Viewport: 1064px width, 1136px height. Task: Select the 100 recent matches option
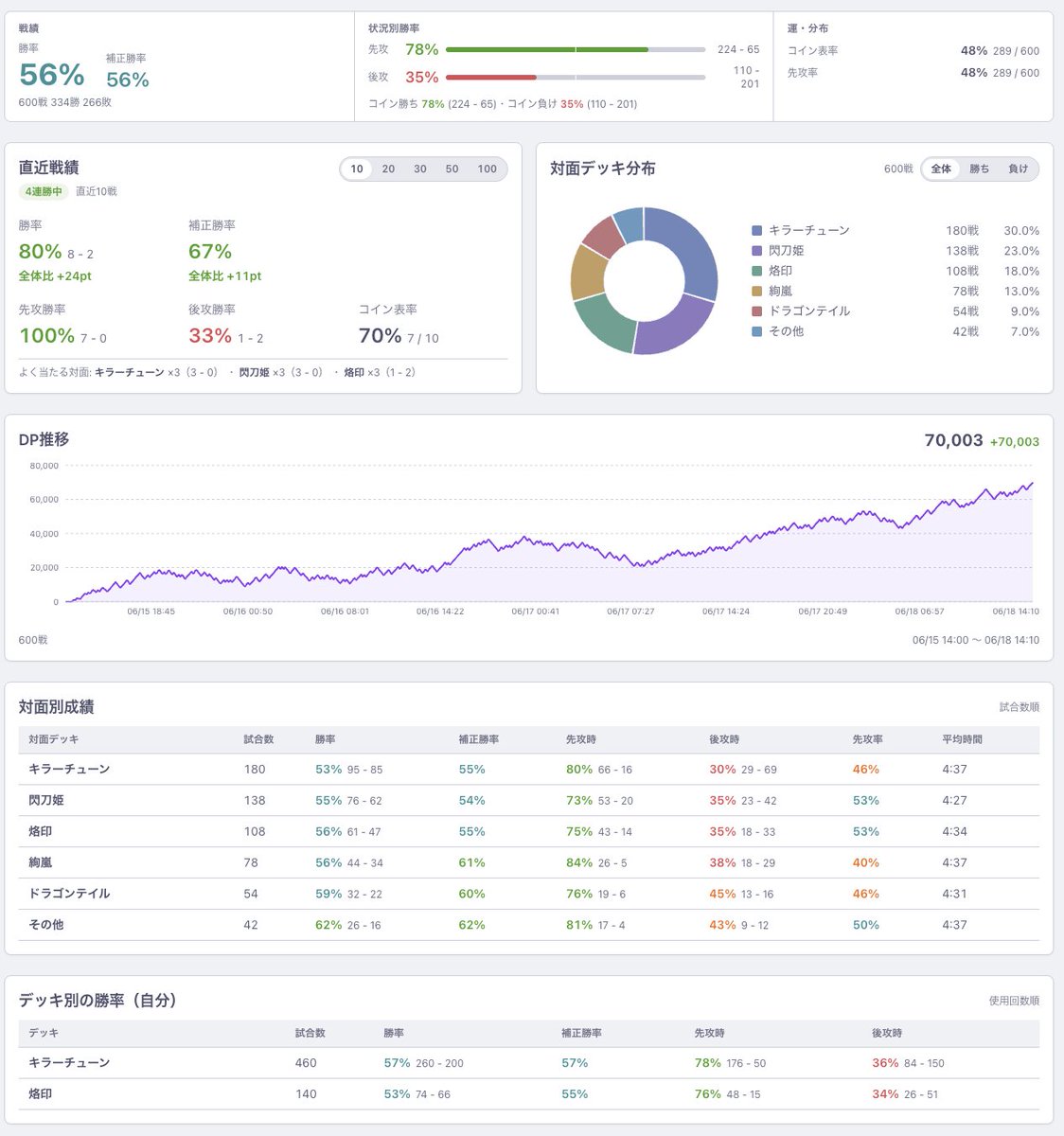click(x=488, y=169)
